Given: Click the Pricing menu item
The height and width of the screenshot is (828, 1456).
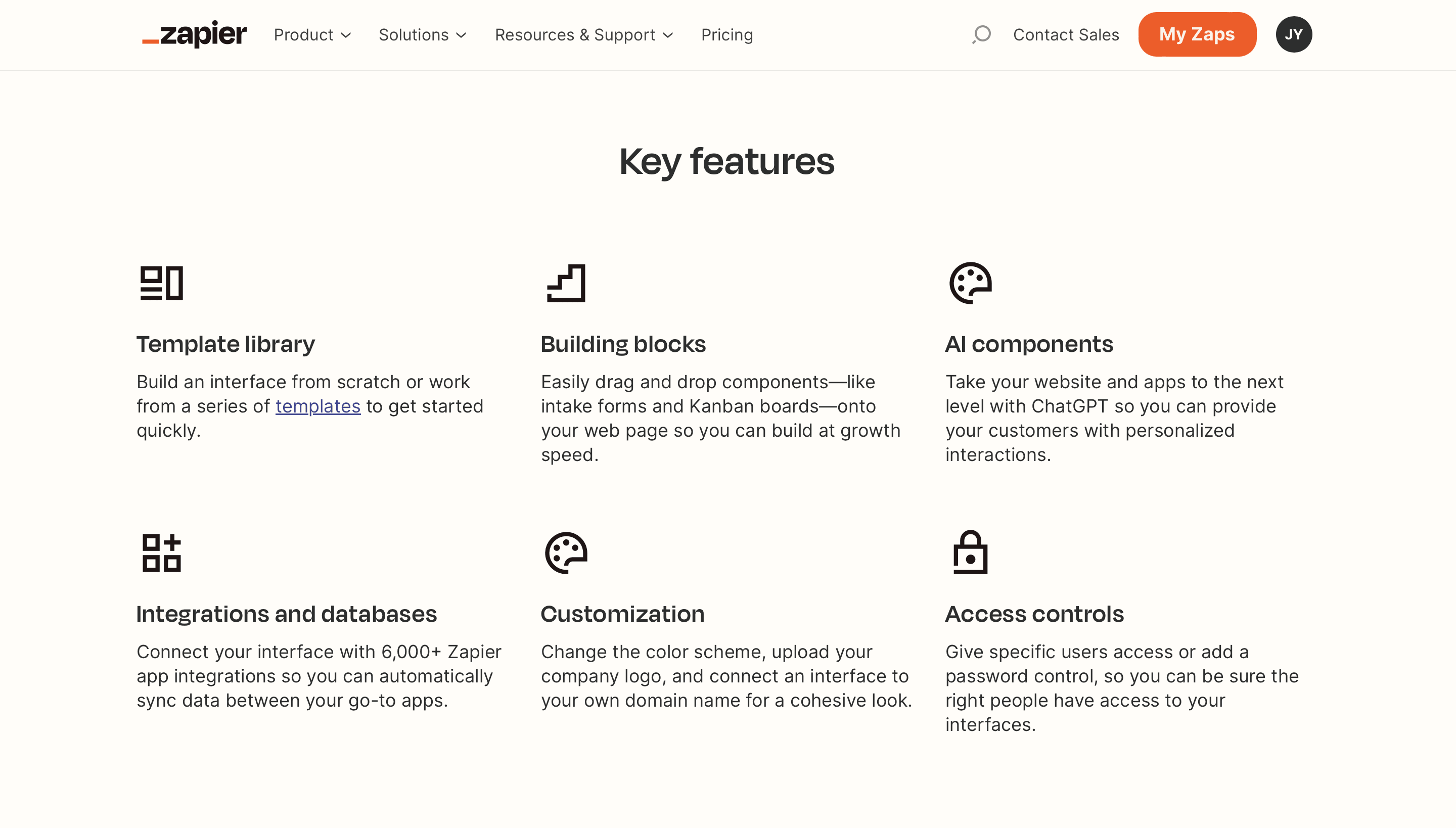Looking at the screenshot, I should [x=727, y=34].
